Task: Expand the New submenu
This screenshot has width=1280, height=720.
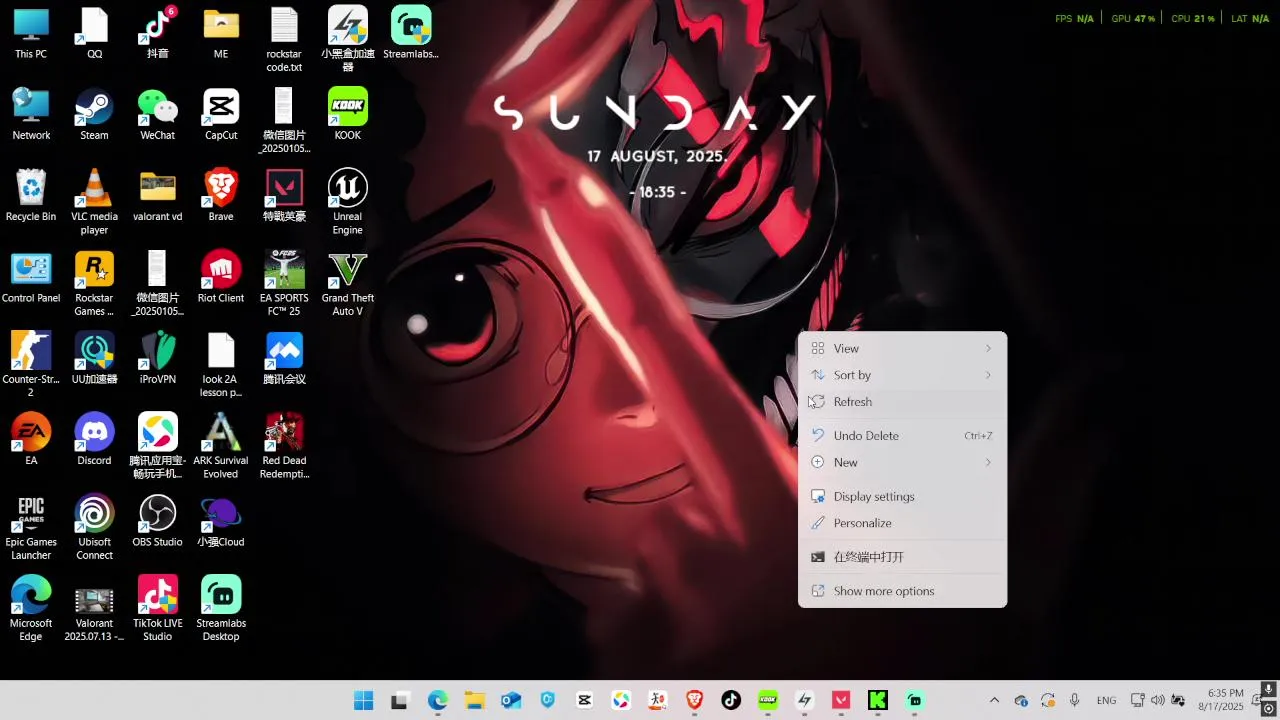Action: (x=902, y=462)
